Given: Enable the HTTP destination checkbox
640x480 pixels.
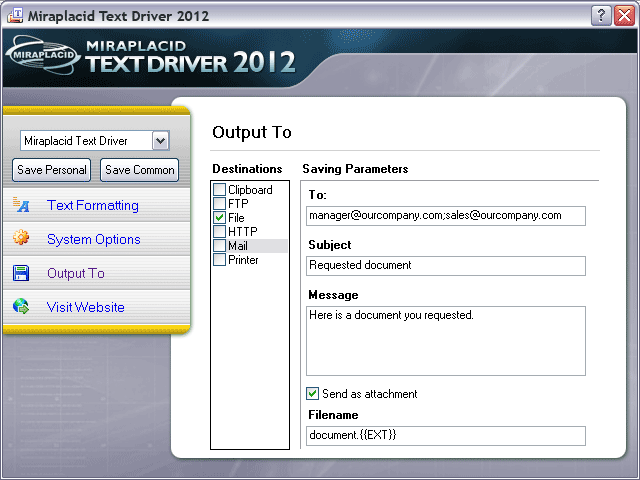Looking at the screenshot, I should coord(220,231).
